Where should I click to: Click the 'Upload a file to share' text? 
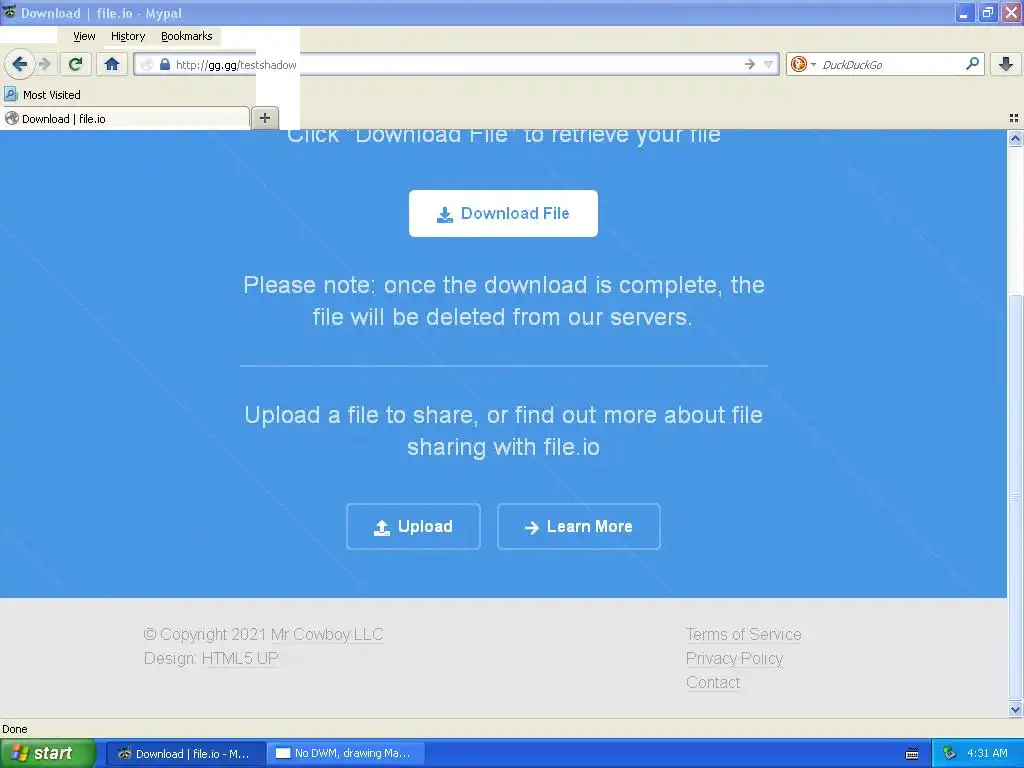pyautogui.click(x=504, y=431)
